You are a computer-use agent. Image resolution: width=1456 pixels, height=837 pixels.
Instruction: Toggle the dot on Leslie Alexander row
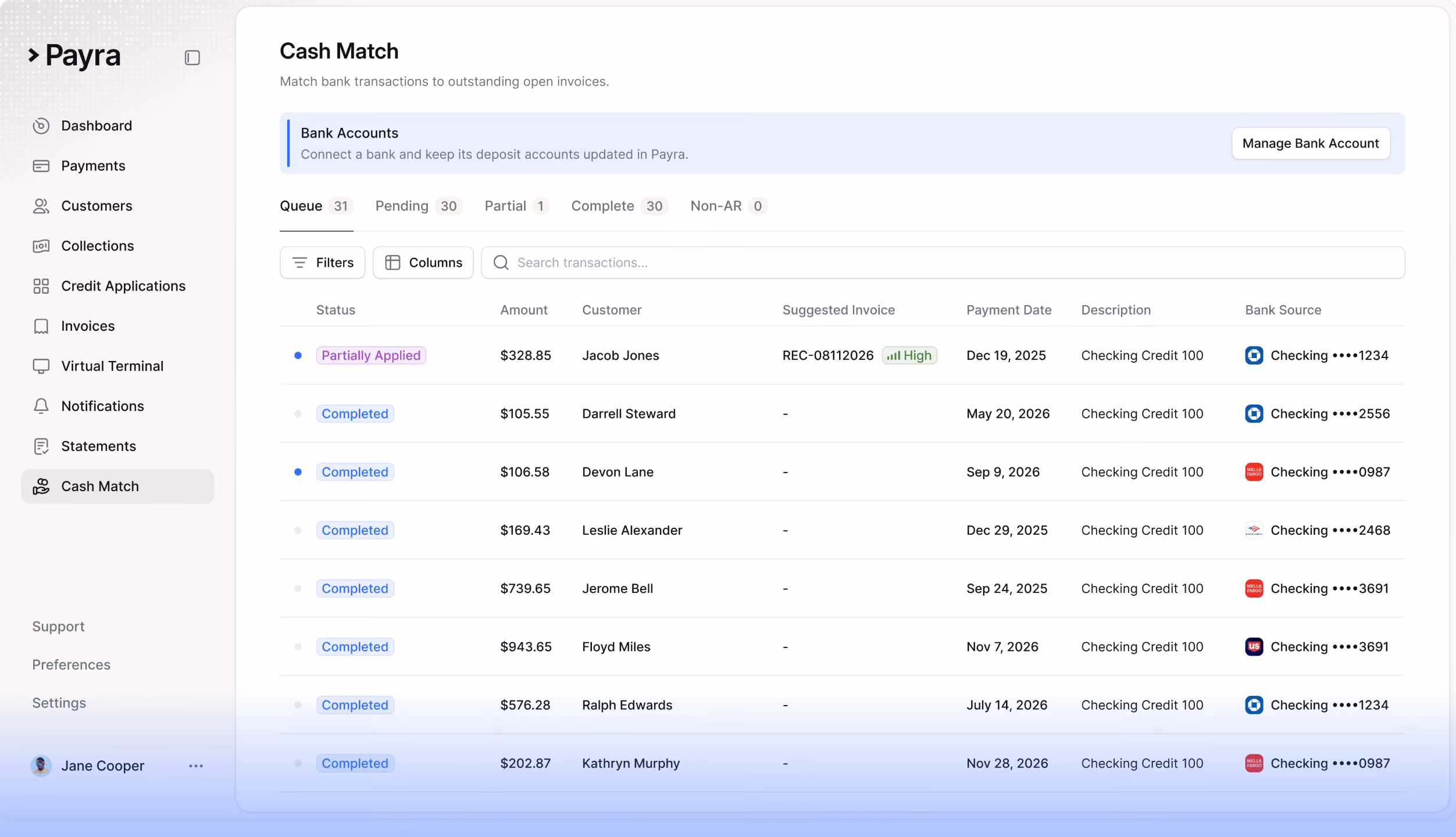tap(298, 530)
